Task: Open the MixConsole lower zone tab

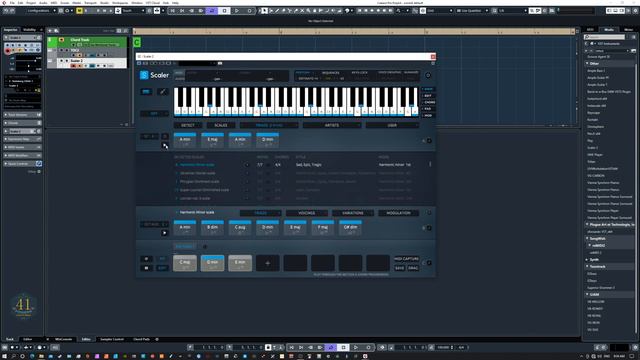Action: click(63, 339)
